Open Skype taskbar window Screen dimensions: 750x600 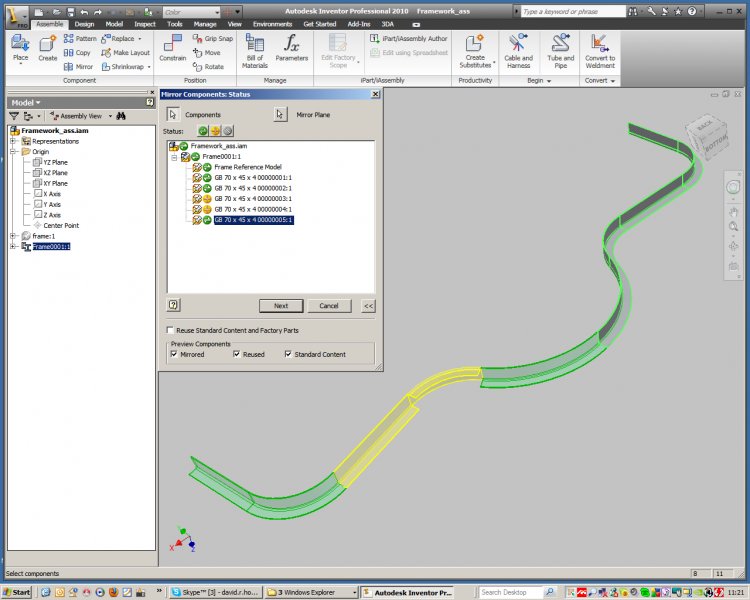pos(215,592)
